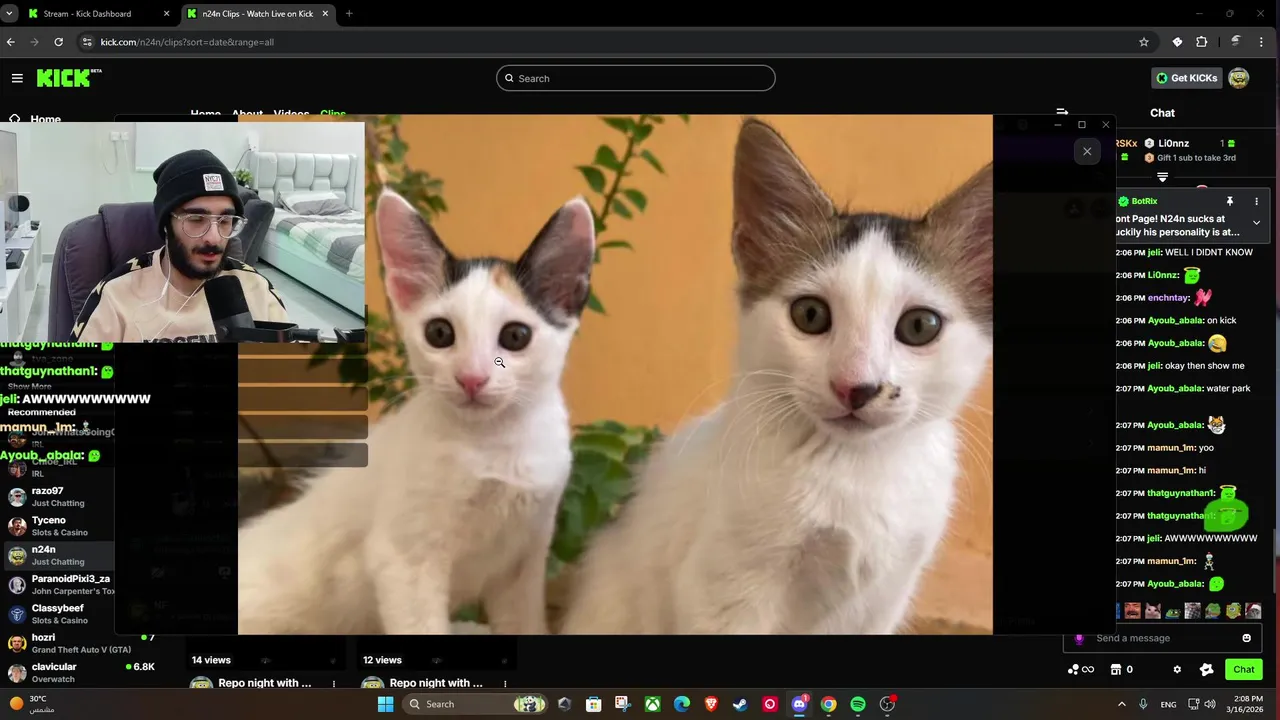This screenshot has height=720, width=1280.
Task: Open razo97 Just Chatting channel
Action: pyautogui.click(x=57, y=497)
